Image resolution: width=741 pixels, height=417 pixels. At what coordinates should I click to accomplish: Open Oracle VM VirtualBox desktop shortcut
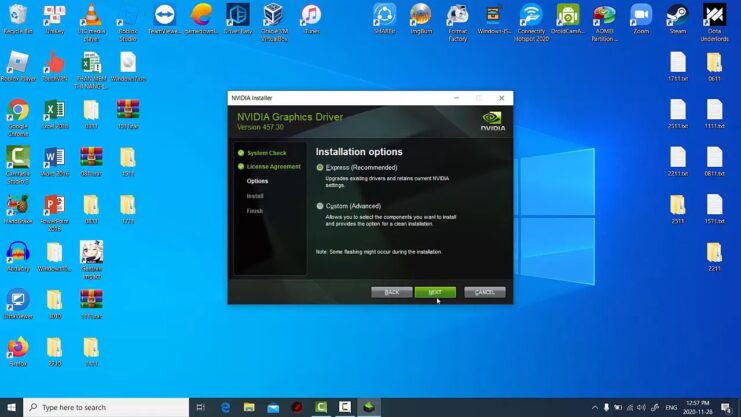pos(274,23)
